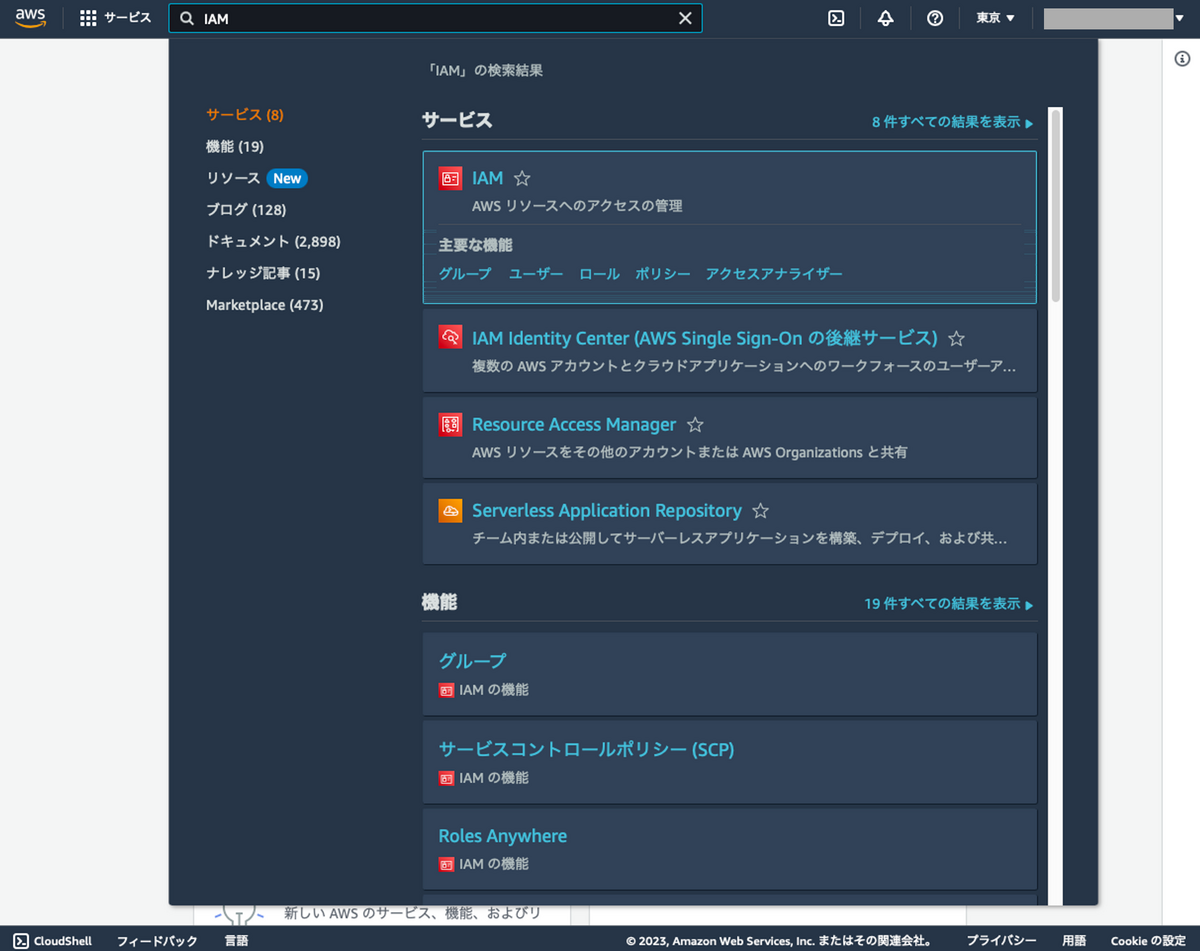Click the info panel icon
1200x951 pixels.
(x=1181, y=59)
